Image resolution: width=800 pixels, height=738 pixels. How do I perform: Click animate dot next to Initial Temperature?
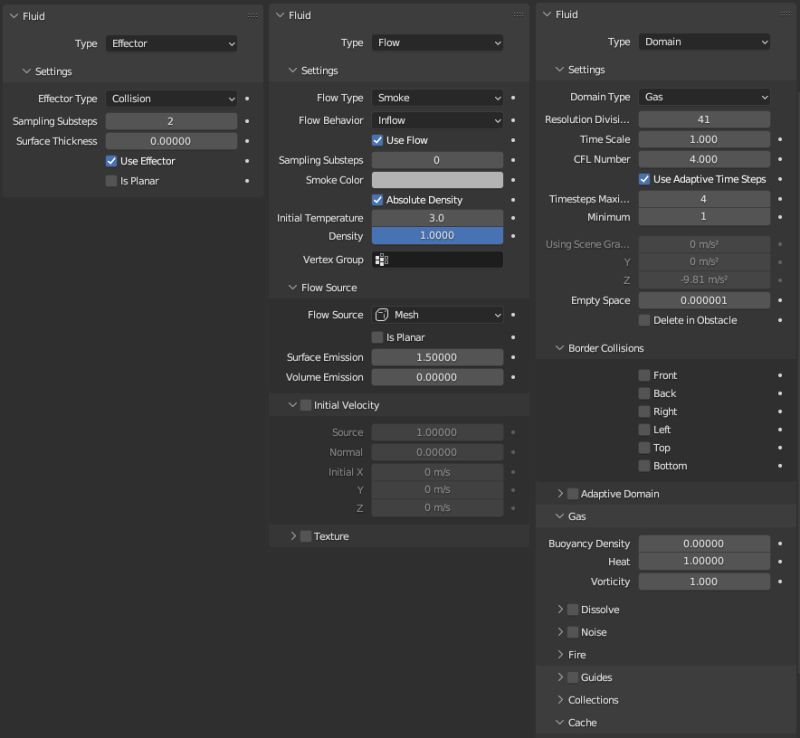point(513,218)
